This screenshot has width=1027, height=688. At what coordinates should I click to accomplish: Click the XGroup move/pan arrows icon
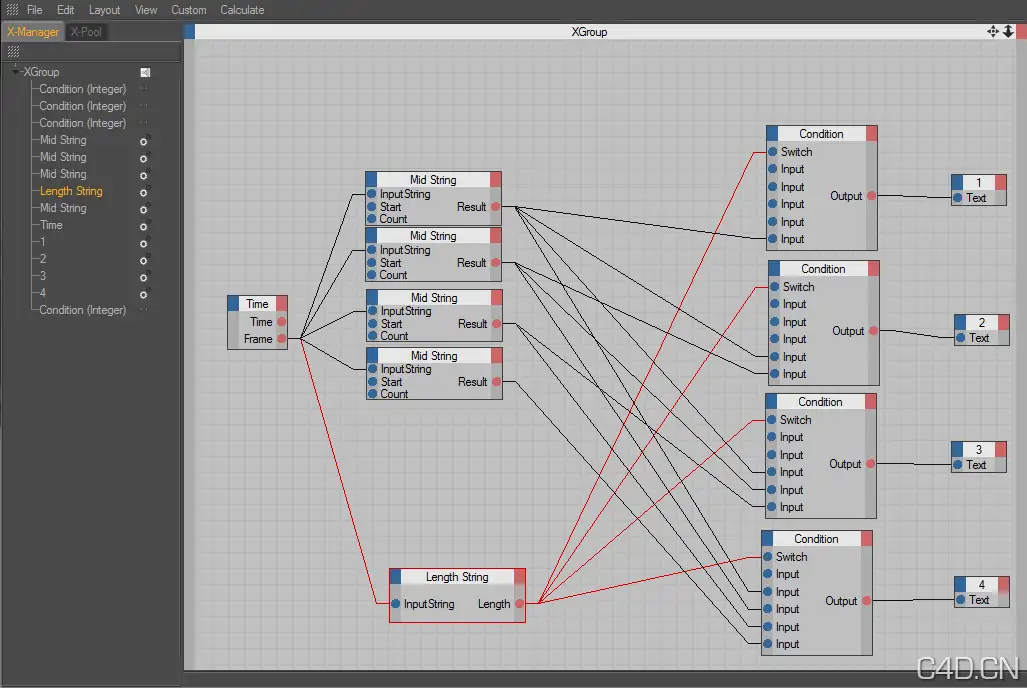993,31
